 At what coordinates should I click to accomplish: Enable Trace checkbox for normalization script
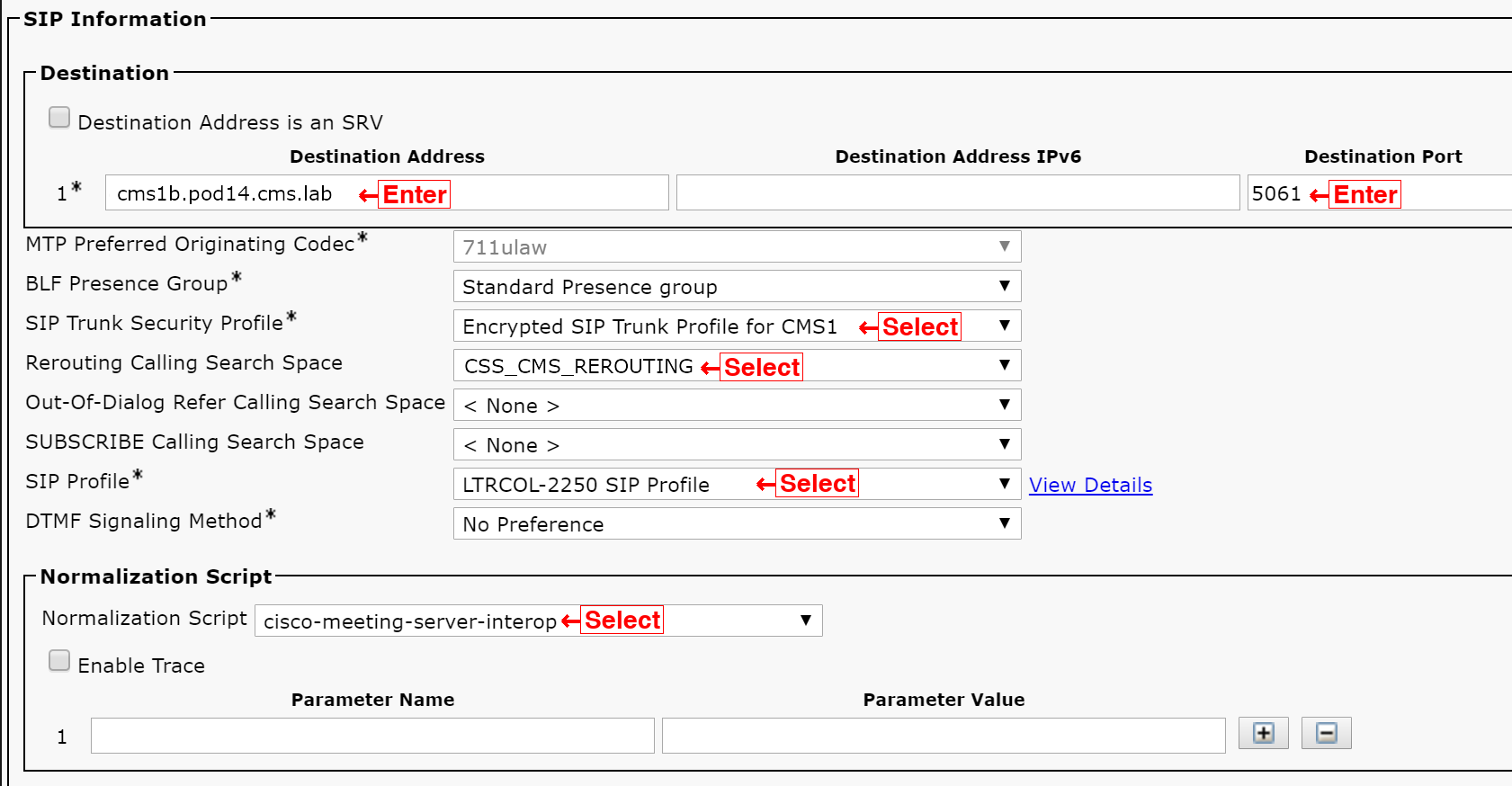59,661
